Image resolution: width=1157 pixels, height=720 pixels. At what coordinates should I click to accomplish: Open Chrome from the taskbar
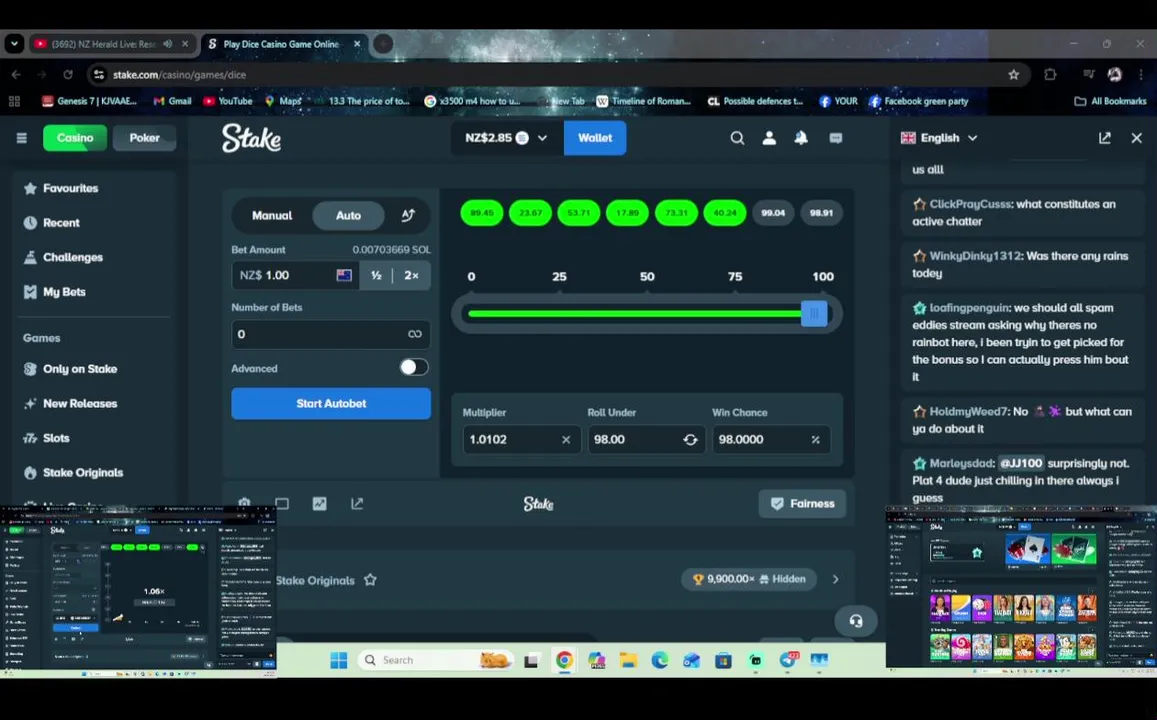[x=564, y=660]
